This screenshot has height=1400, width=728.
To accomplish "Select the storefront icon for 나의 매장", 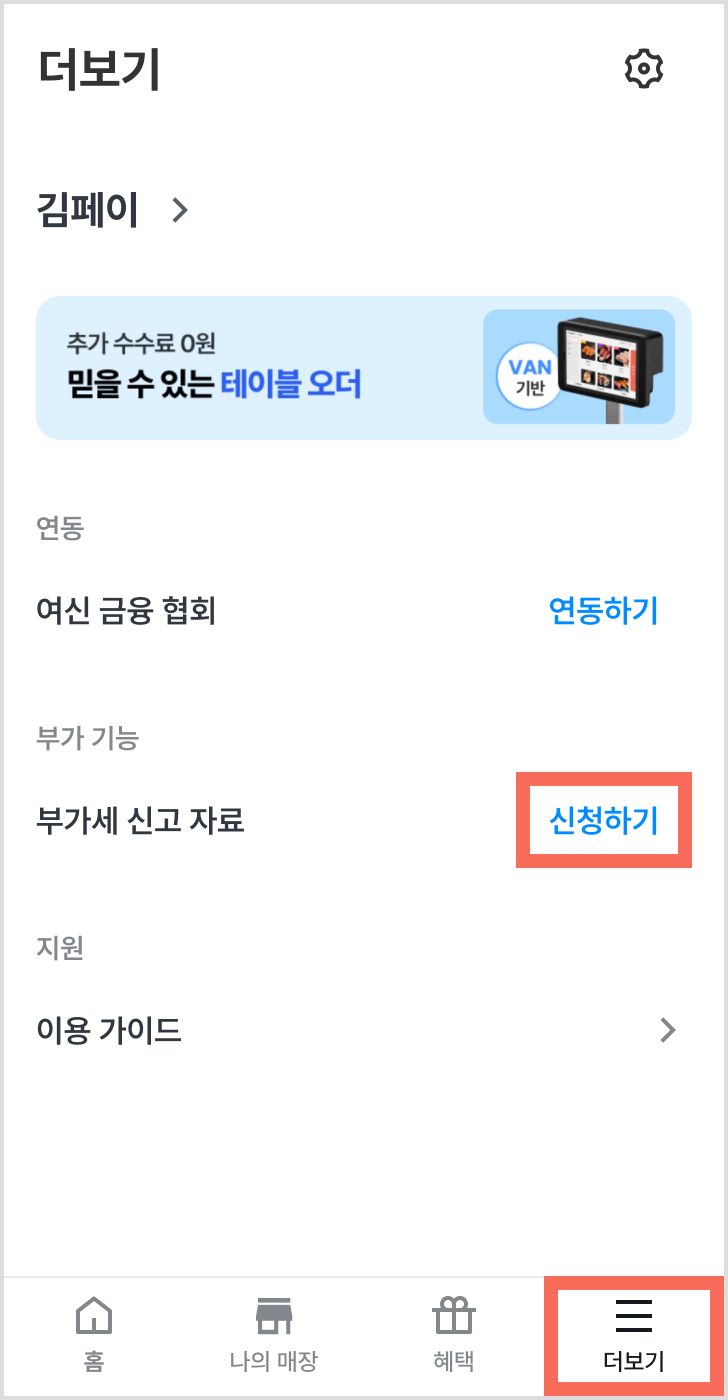I will click(x=273, y=1316).
